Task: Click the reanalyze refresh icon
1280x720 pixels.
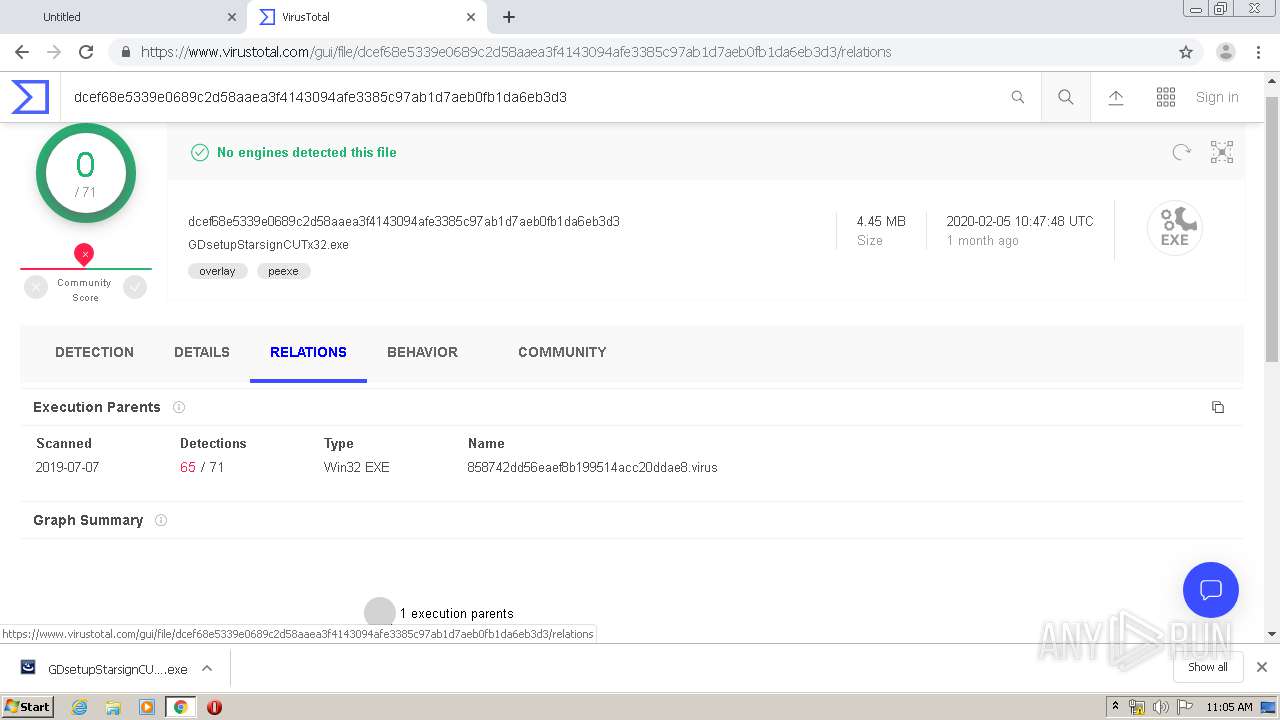Action: coord(1182,152)
